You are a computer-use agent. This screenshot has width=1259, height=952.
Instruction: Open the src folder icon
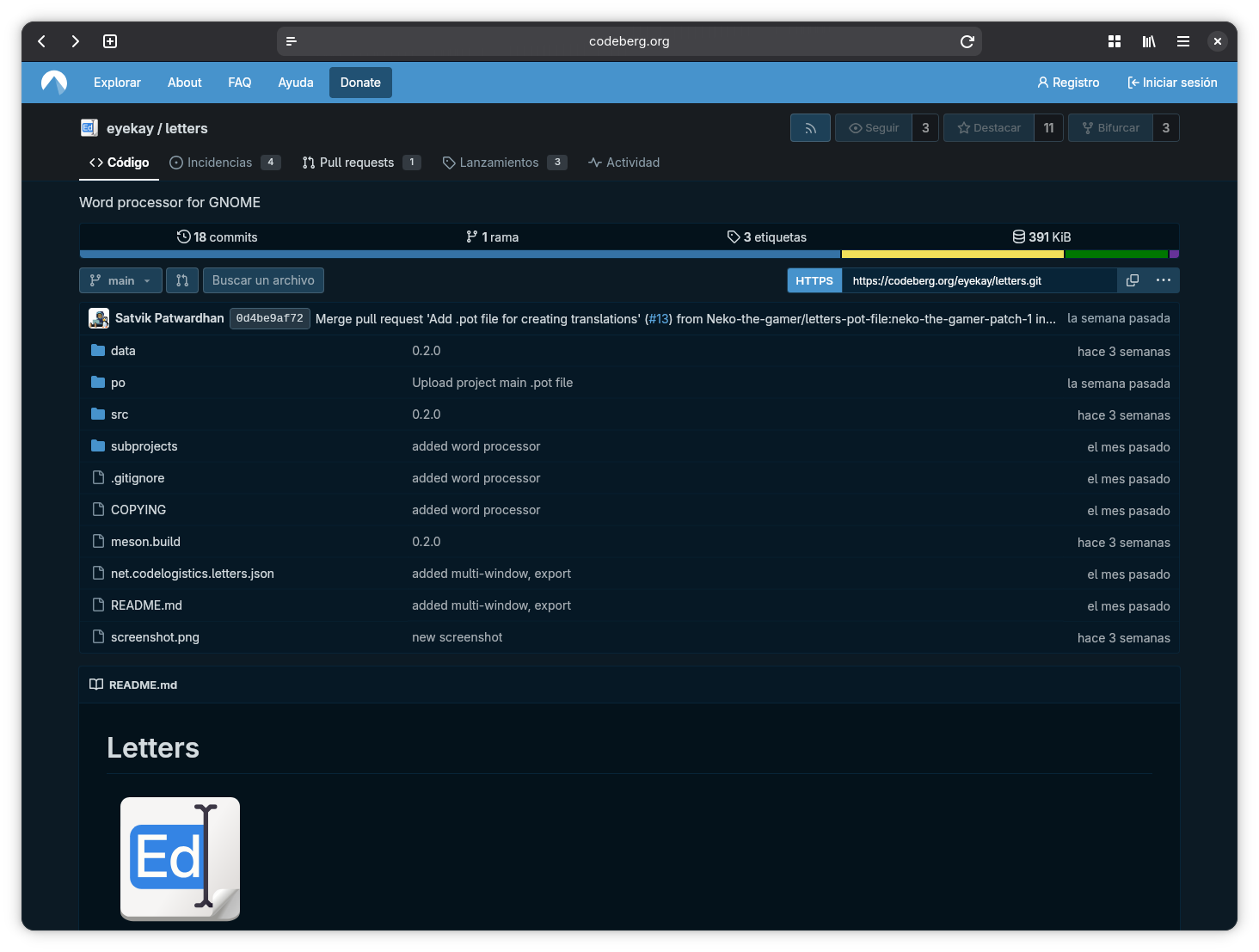click(x=97, y=414)
